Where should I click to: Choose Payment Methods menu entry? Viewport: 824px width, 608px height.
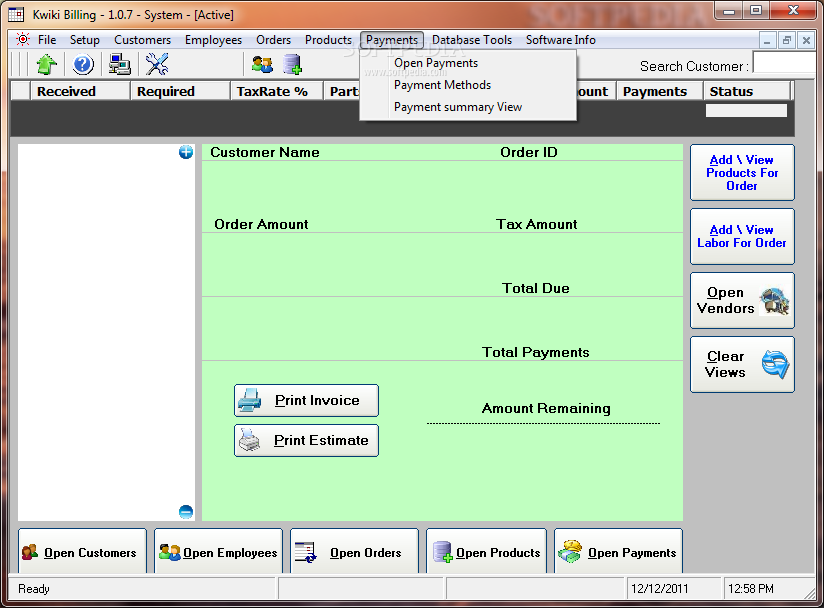pyautogui.click(x=468, y=85)
